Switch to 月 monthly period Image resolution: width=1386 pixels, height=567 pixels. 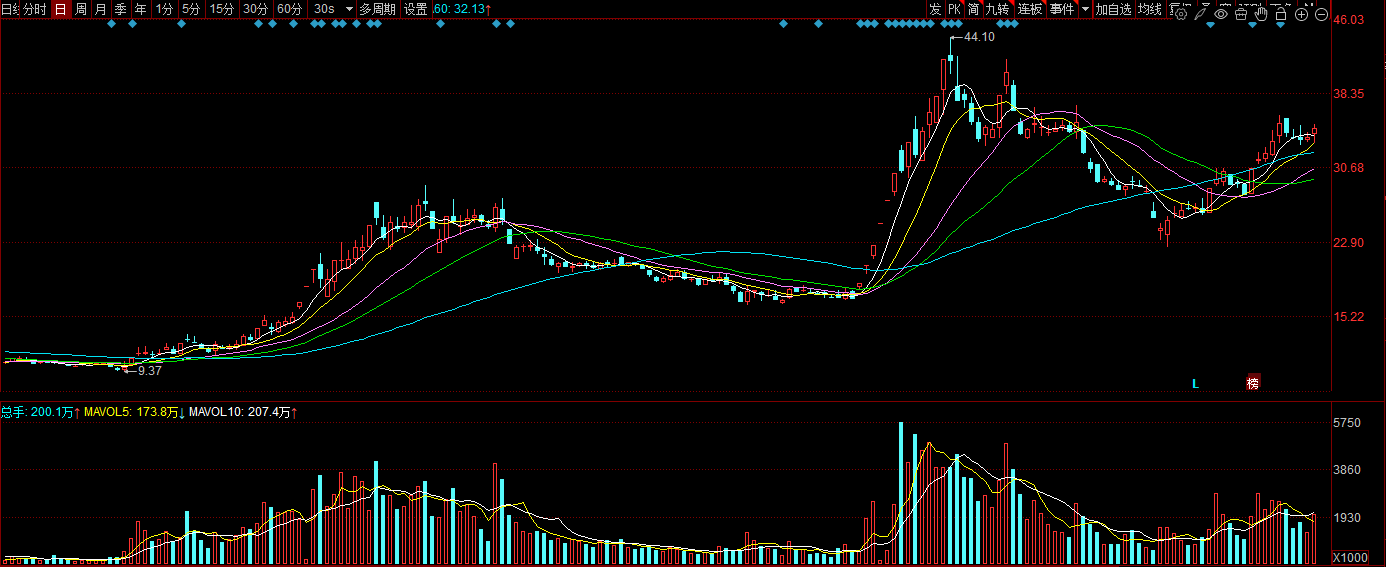click(x=100, y=9)
